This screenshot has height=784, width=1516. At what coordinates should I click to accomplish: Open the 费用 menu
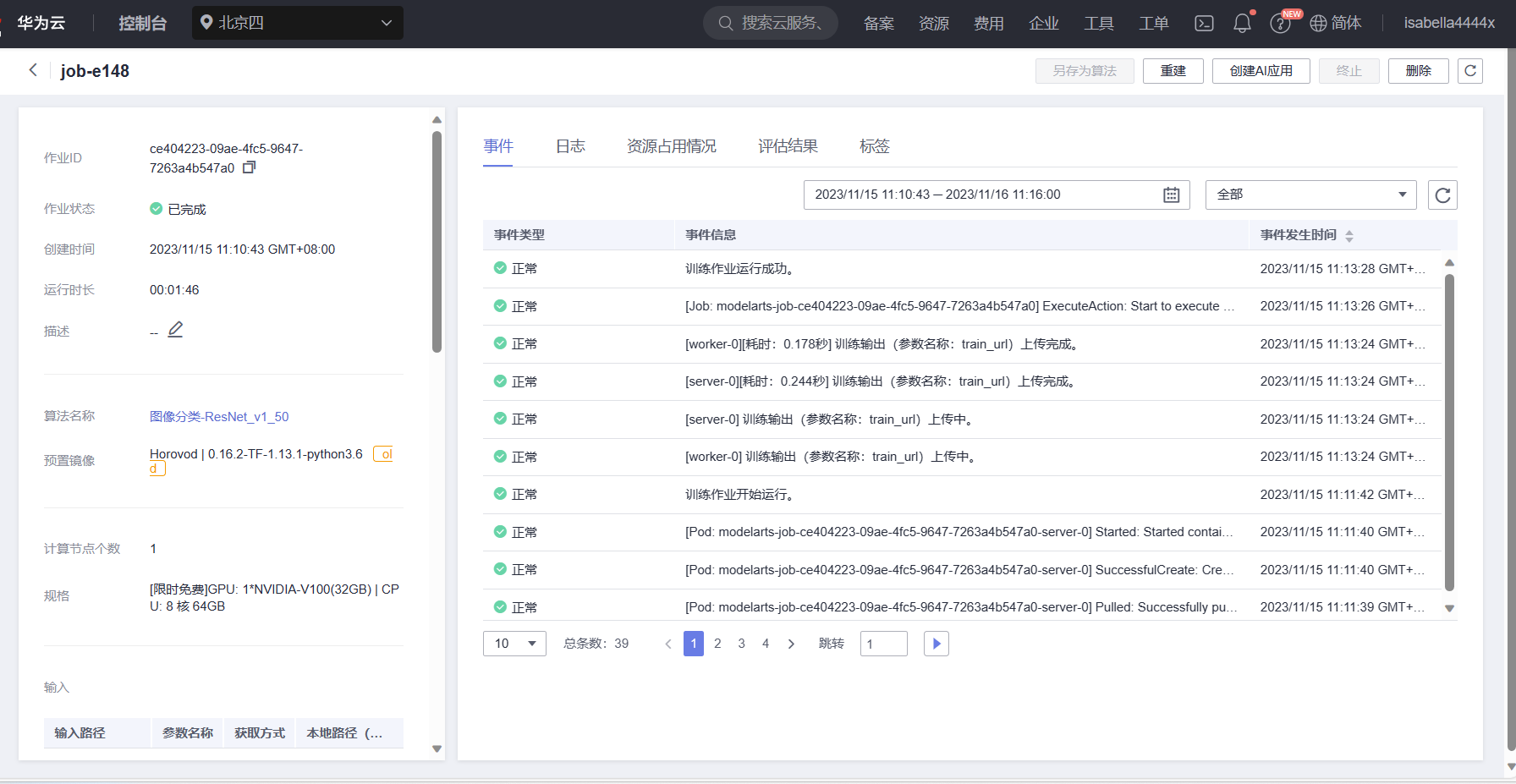[989, 24]
